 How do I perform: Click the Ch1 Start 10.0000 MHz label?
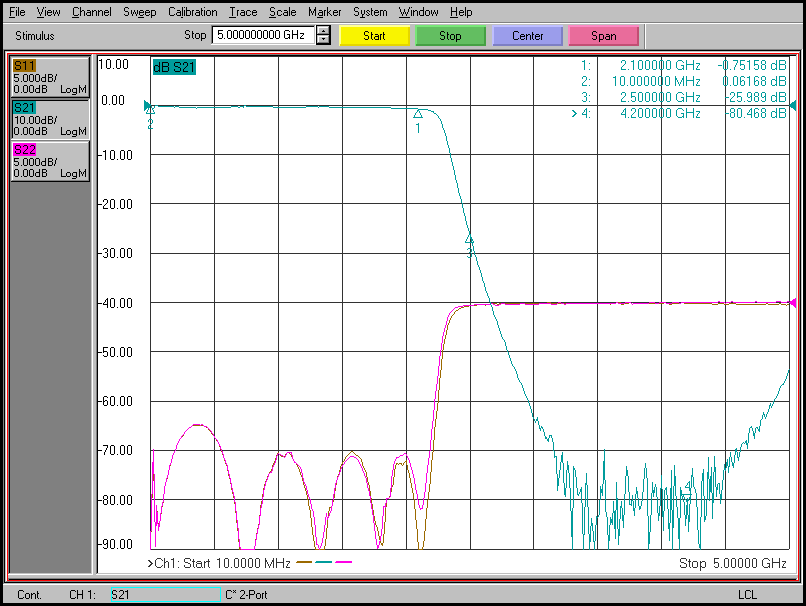click(219, 563)
